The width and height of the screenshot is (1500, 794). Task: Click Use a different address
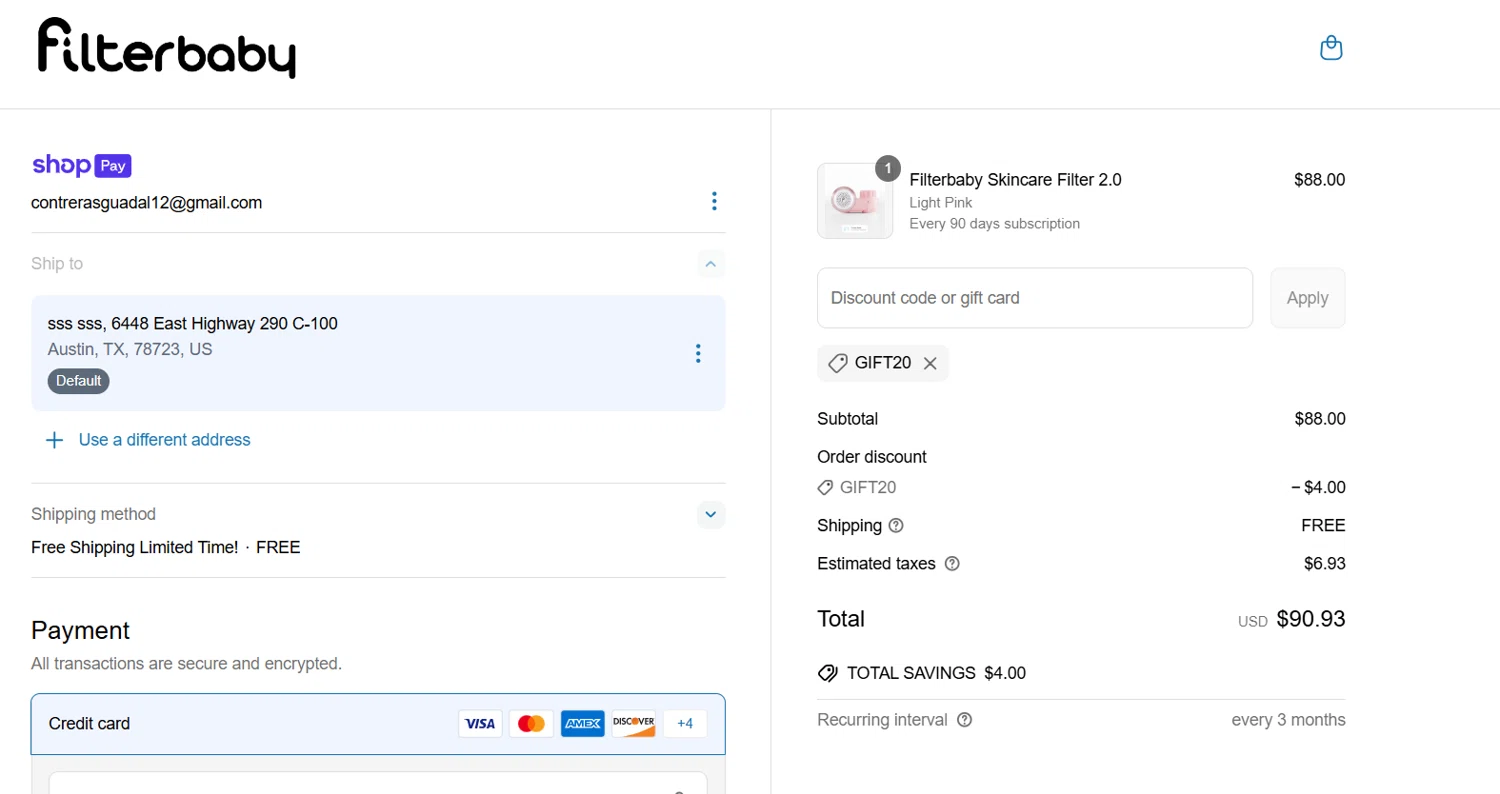click(x=165, y=440)
